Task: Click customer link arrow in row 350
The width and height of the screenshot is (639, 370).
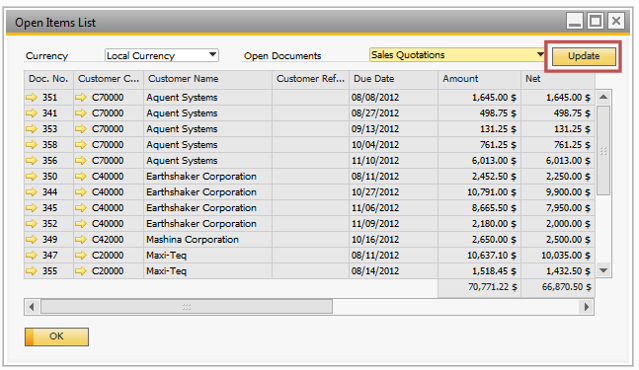Action: [81, 176]
